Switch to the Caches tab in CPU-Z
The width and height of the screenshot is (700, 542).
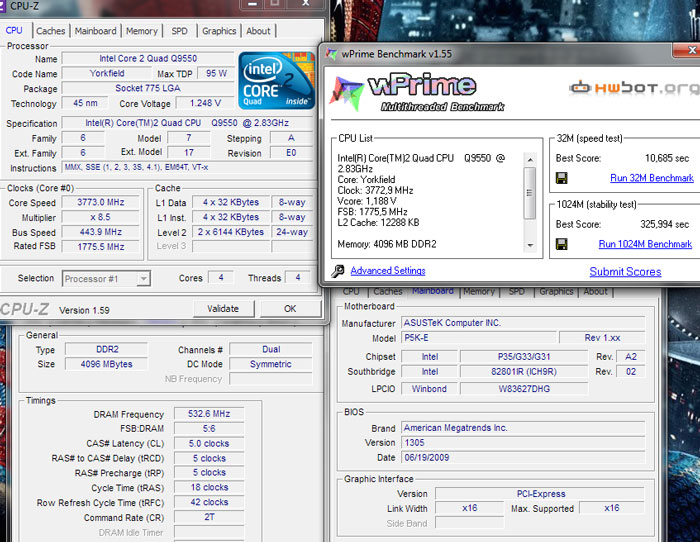click(50, 31)
